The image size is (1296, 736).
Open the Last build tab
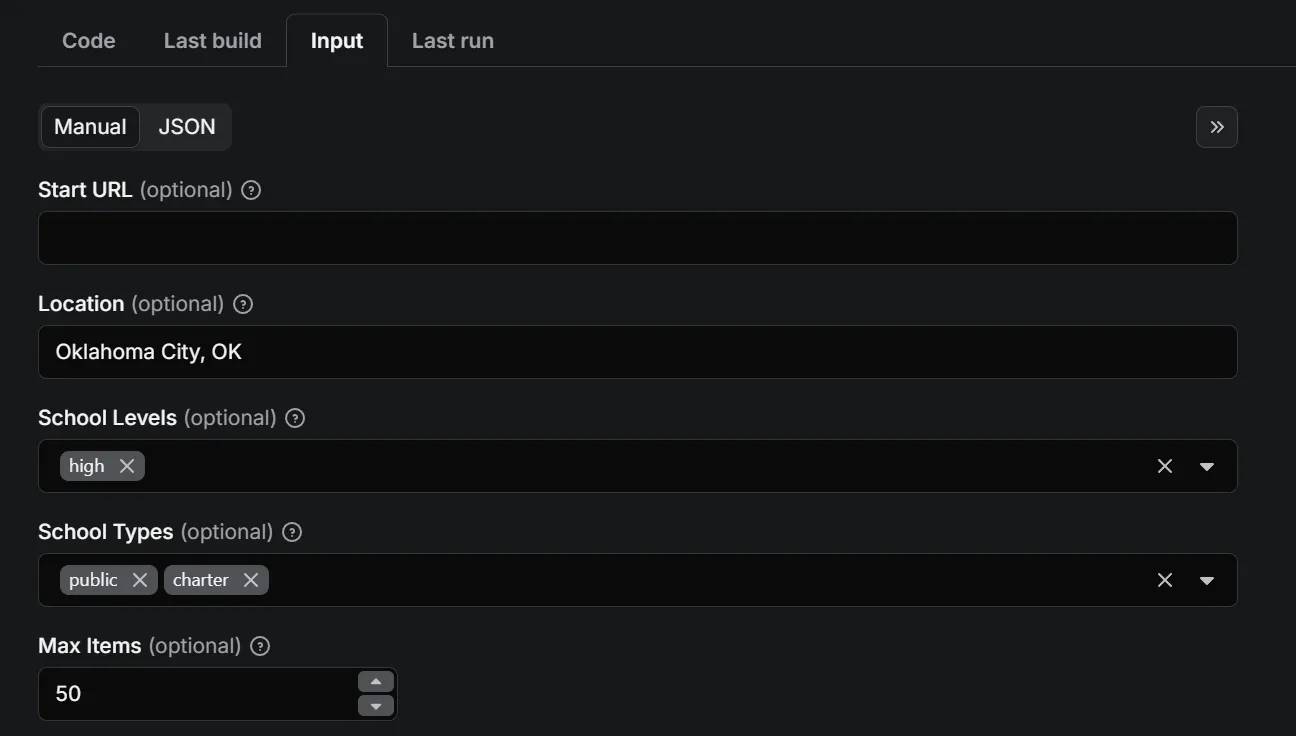[213, 41]
